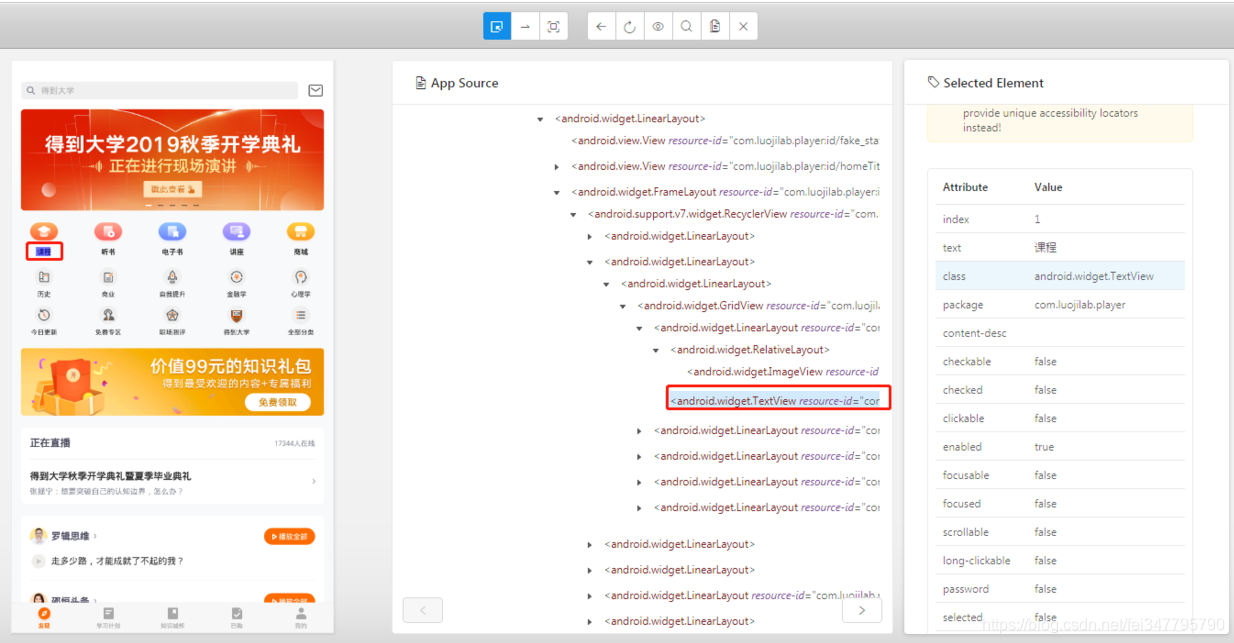The width and height of the screenshot is (1234, 643).
Task: Choose the Swipe By Coordinates arrow tool
Action: tap(525, 27)
